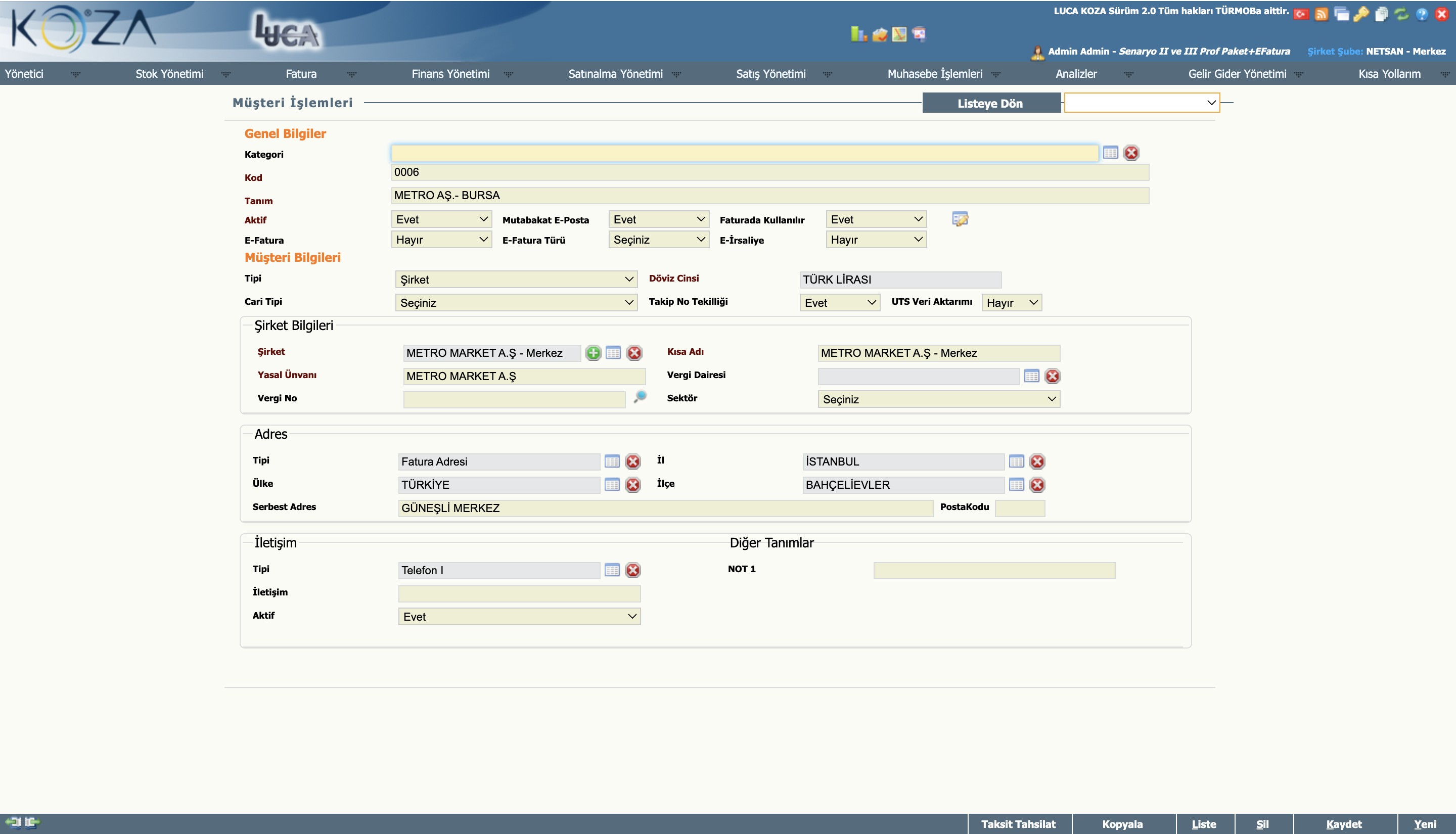Open the UTS Veri Aktarımı dropdown

[1012, 302]
